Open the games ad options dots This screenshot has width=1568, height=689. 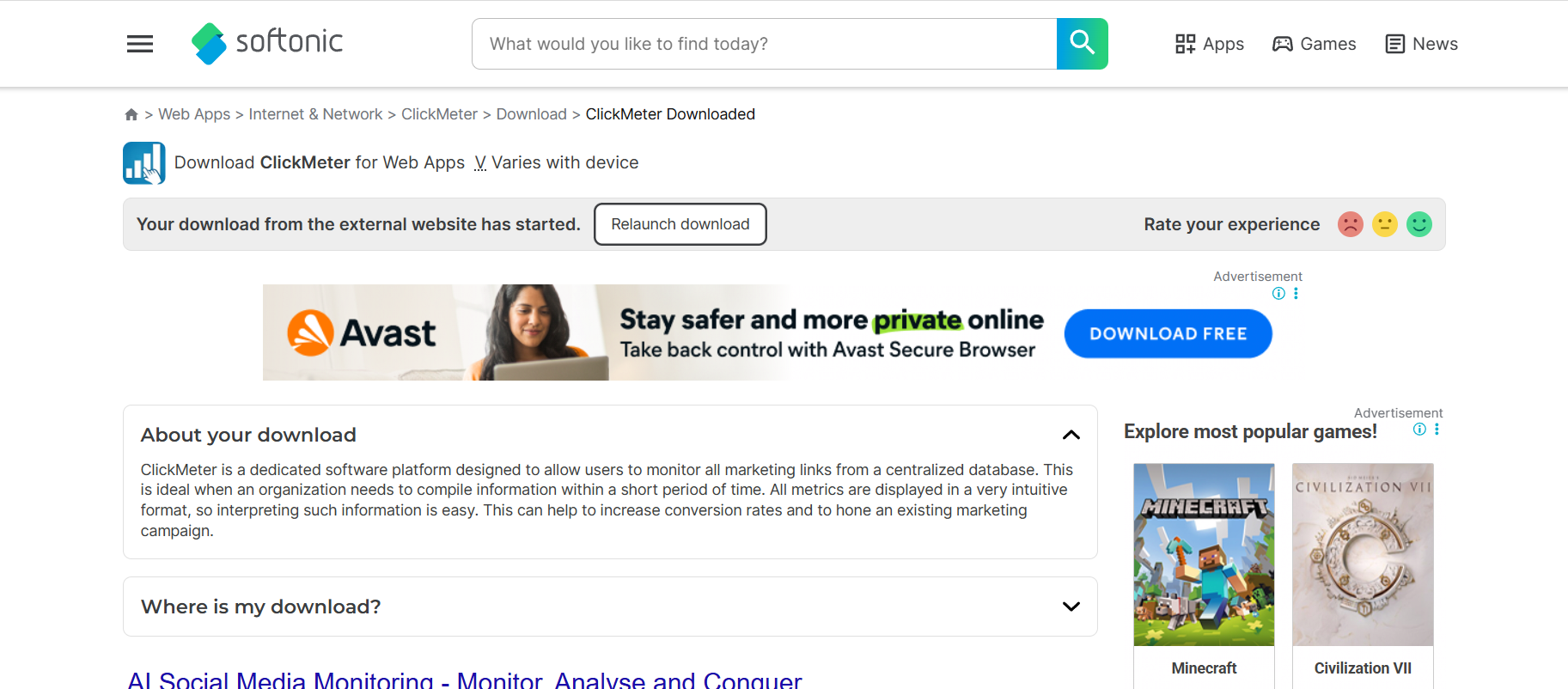coord(1437,430)
